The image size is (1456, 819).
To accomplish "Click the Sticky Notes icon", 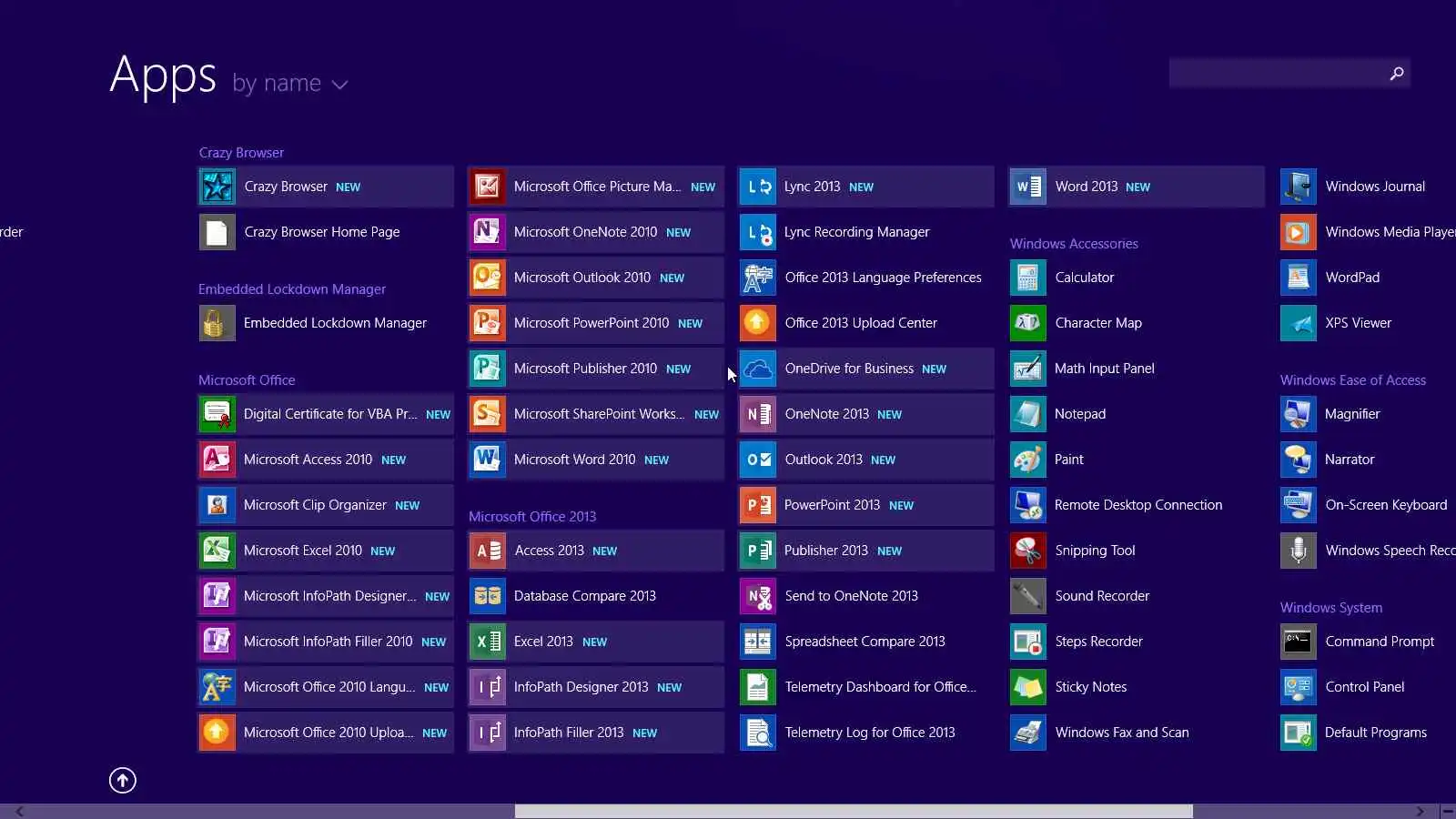I will click(x=1027, y=687).
